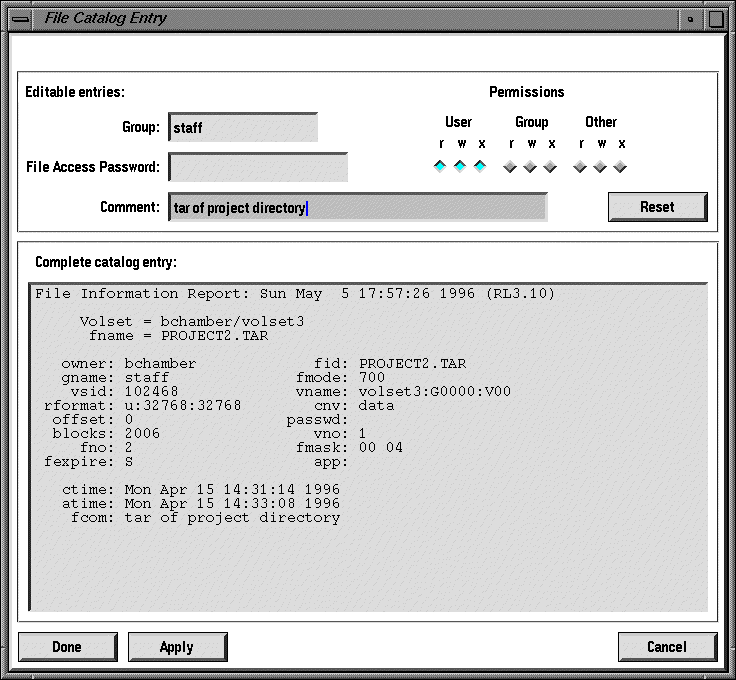Toggle User execute permission
The image size is (736, 680).
(480, 166)
